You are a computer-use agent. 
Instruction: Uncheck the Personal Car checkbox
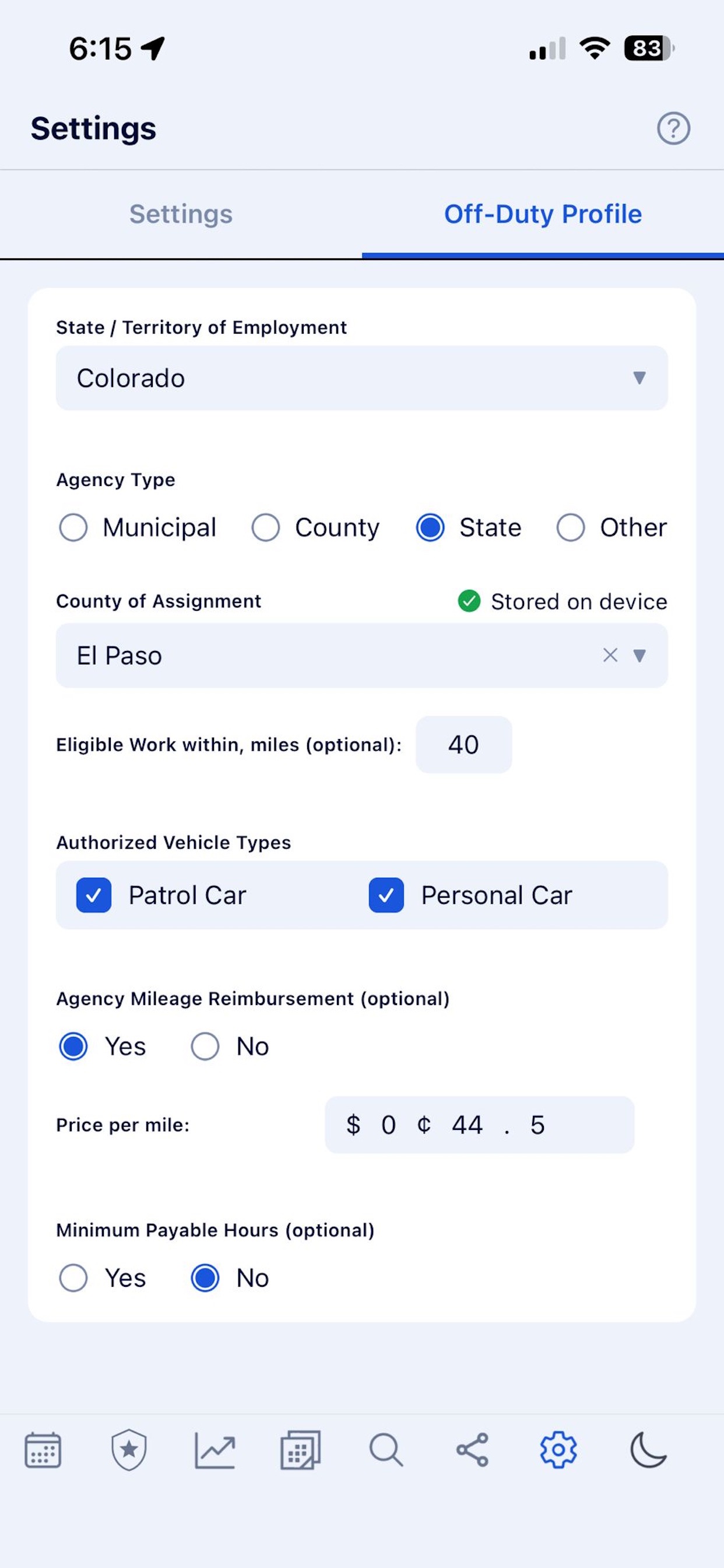click(x=386, y=895)
